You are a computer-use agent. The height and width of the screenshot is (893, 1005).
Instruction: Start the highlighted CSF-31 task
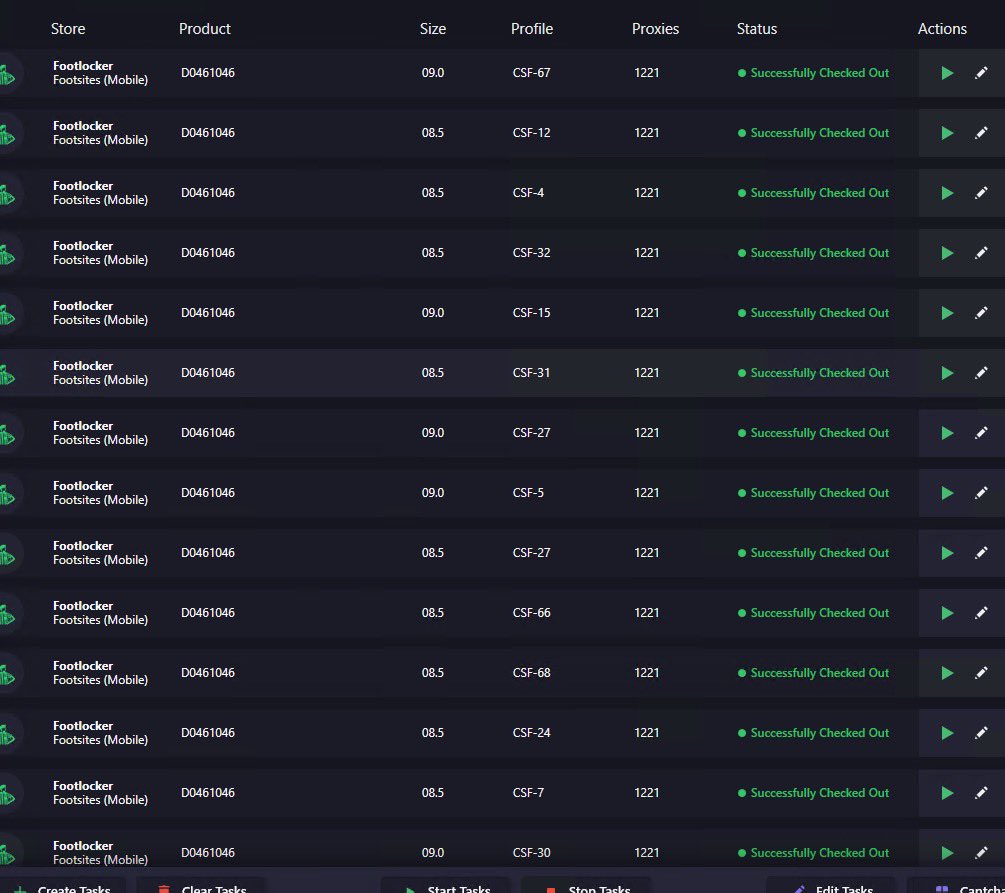pyautogui.click(x=947, y=373)
